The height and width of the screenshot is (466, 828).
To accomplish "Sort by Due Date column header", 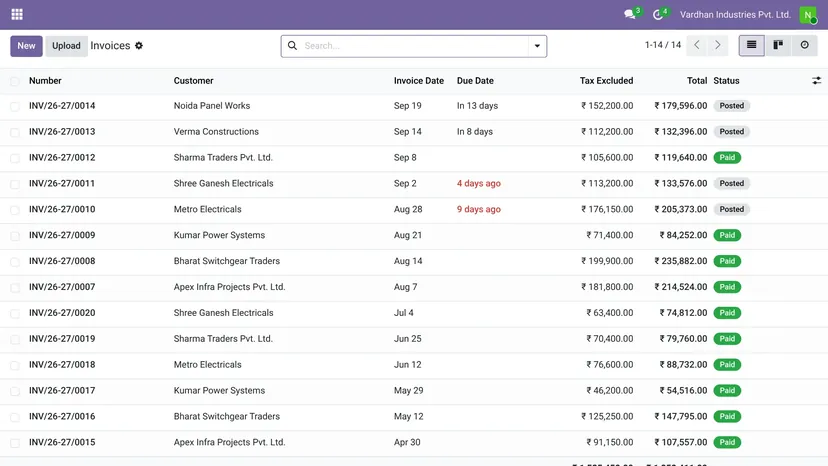I will (475, 81).
